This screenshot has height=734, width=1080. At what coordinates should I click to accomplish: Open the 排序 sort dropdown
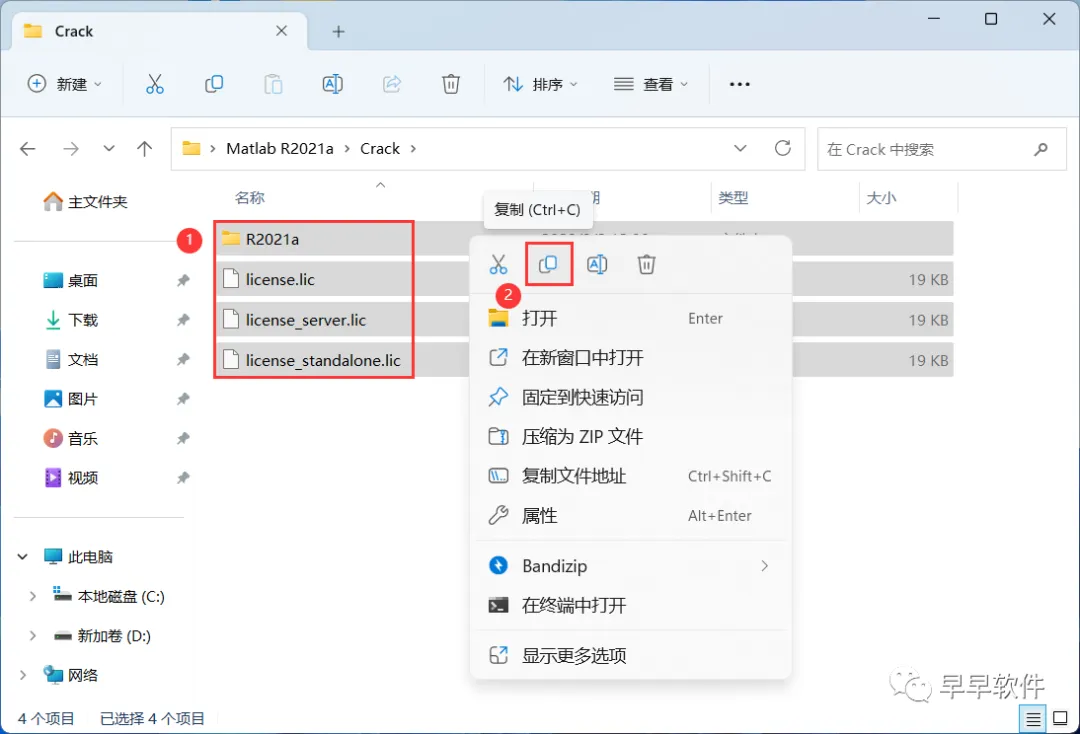pyautogui.click(x=540, y=84)
